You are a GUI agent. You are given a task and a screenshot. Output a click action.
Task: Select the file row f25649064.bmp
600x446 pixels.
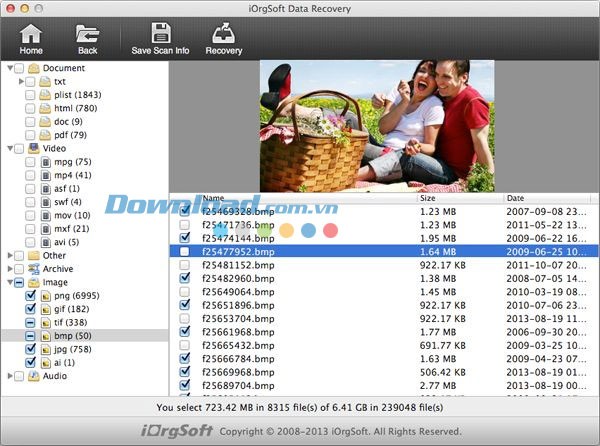384,292
